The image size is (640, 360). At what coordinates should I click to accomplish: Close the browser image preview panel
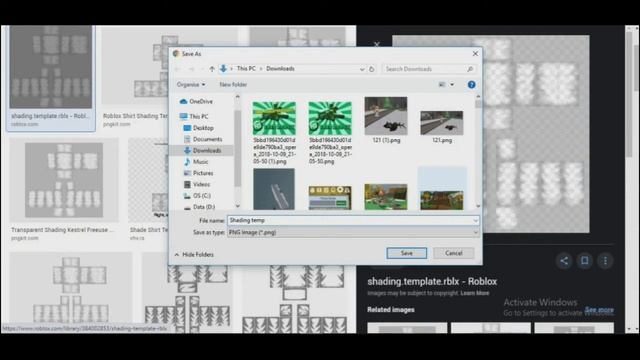(377, 43)
